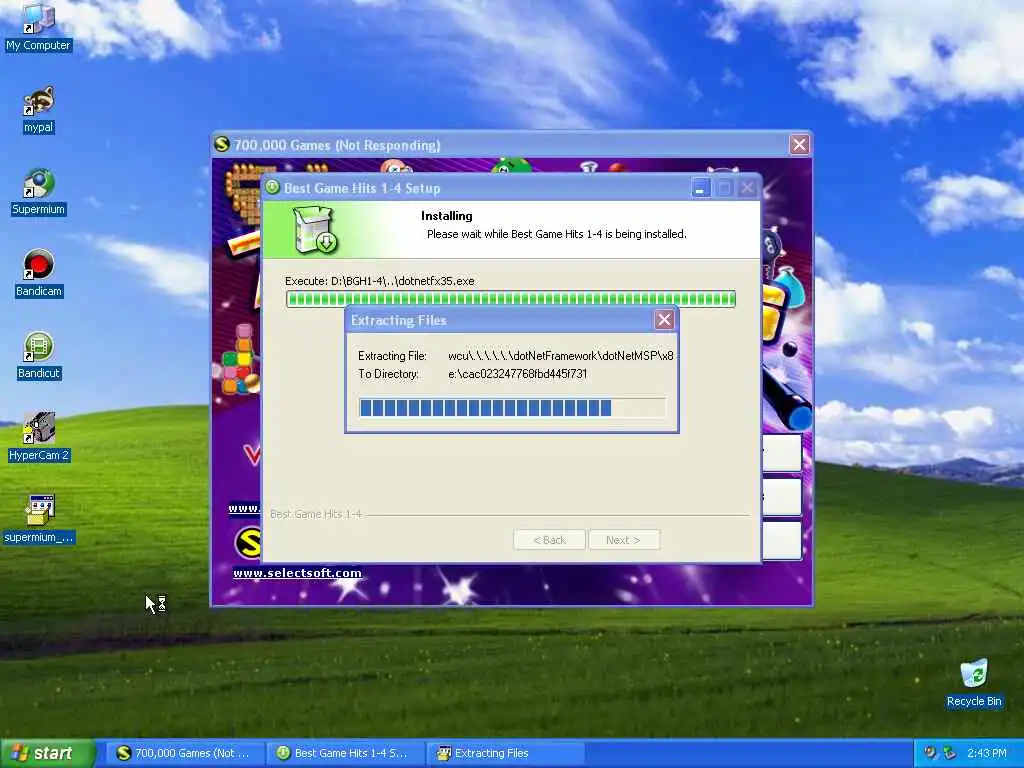Select the Bandicut desktop icon

point(39,356)
